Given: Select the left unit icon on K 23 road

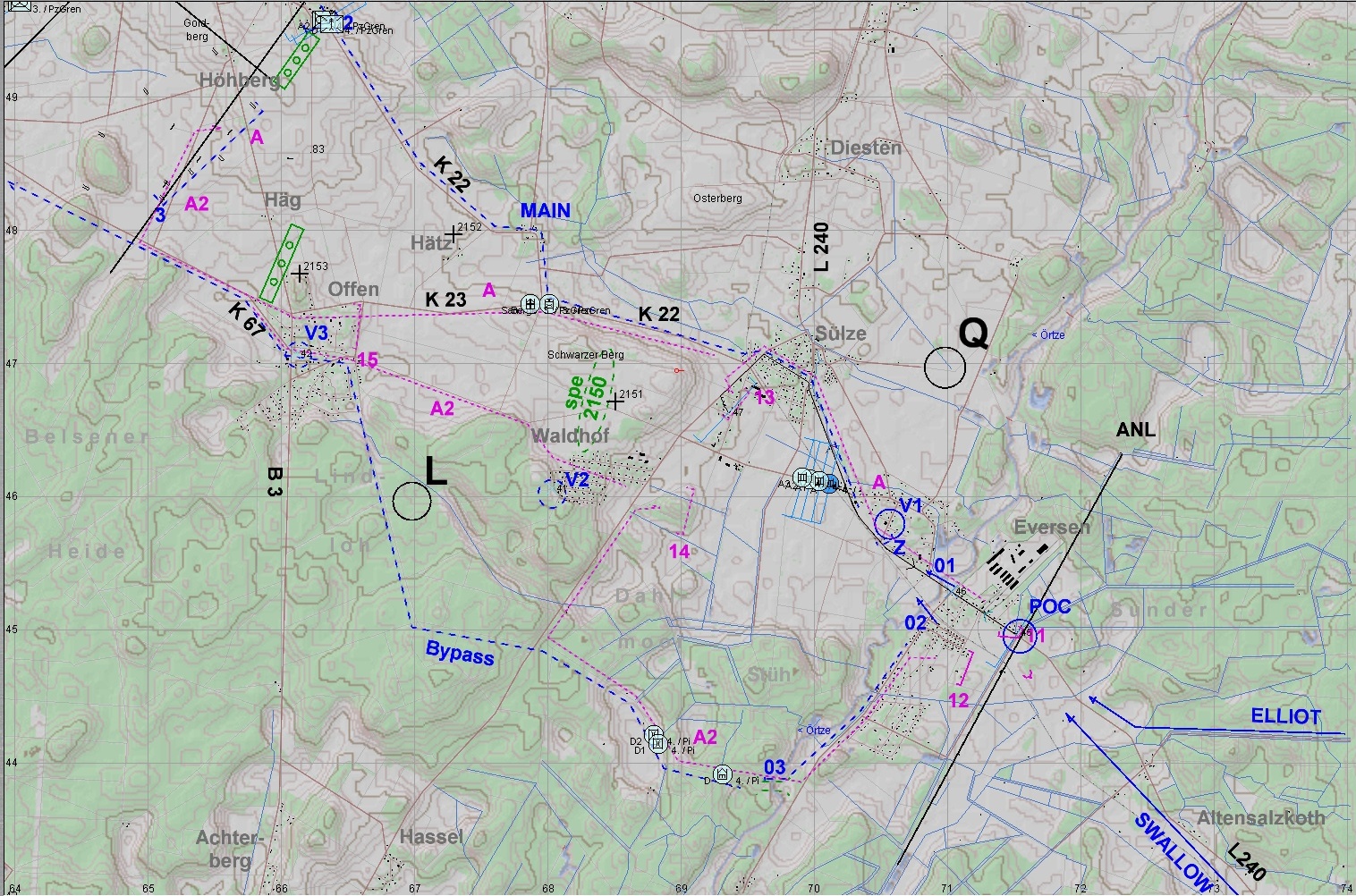Looking at the screenshot, I should click(x=530, y=304).
